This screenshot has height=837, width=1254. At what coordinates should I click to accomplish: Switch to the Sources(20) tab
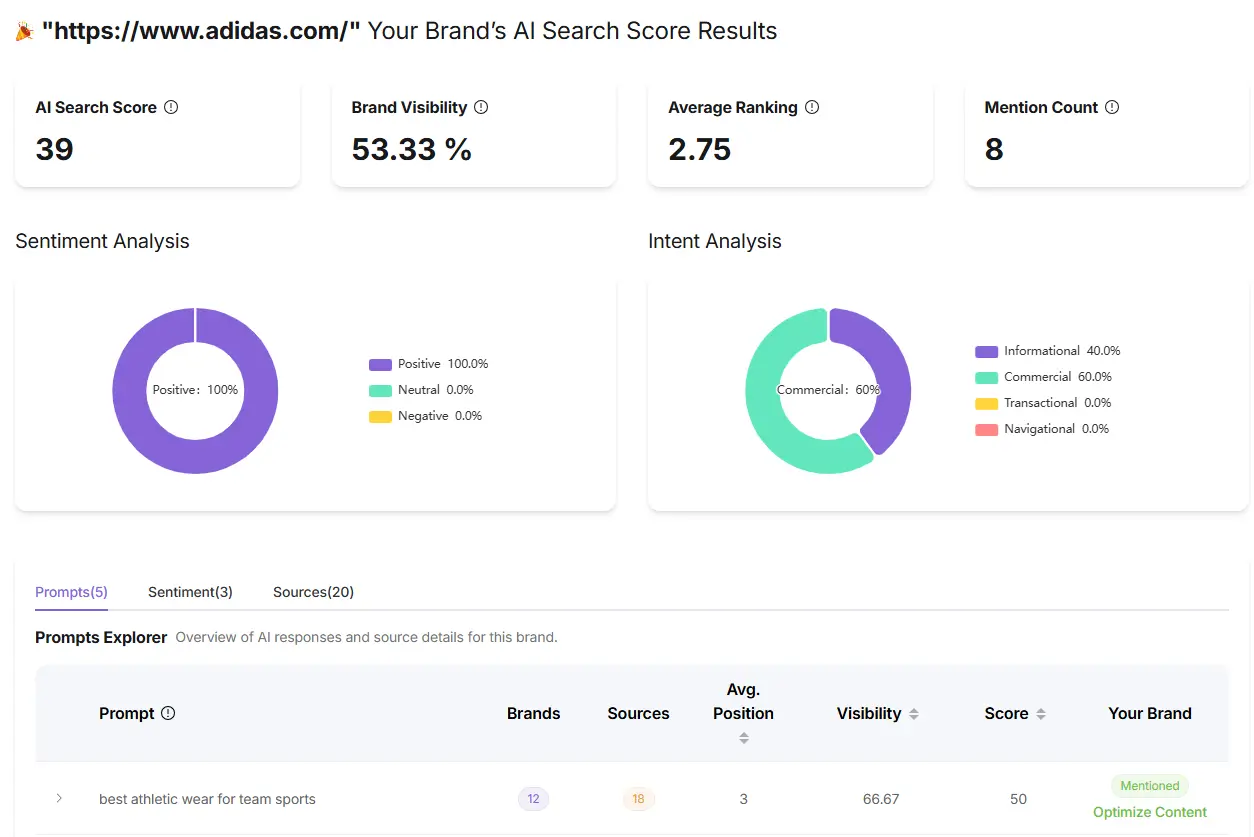(x=313, y=592)
